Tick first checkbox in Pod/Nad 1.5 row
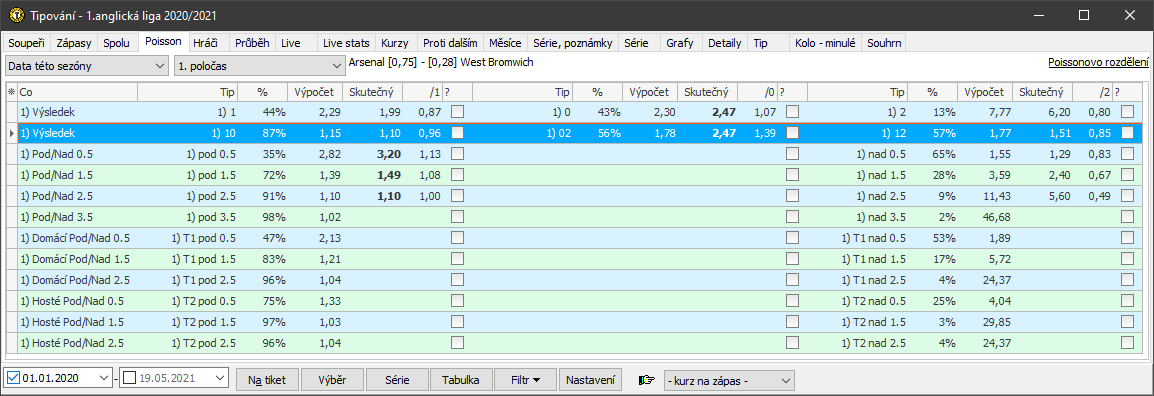Screen dimensions: 1154x396 pos(458,175)
